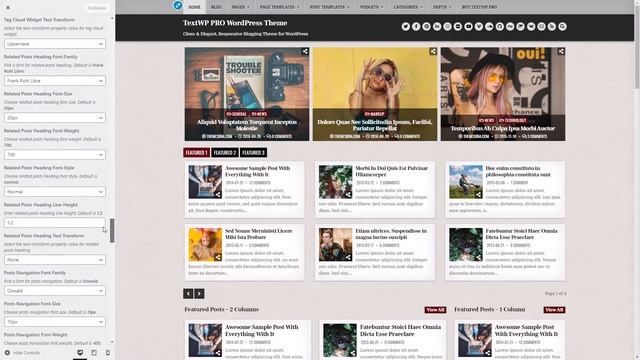Open post Fatebuntur Stoici Haec Omnia in featured grid
Viewport: 640px width, 360px height.
(521, 234)
